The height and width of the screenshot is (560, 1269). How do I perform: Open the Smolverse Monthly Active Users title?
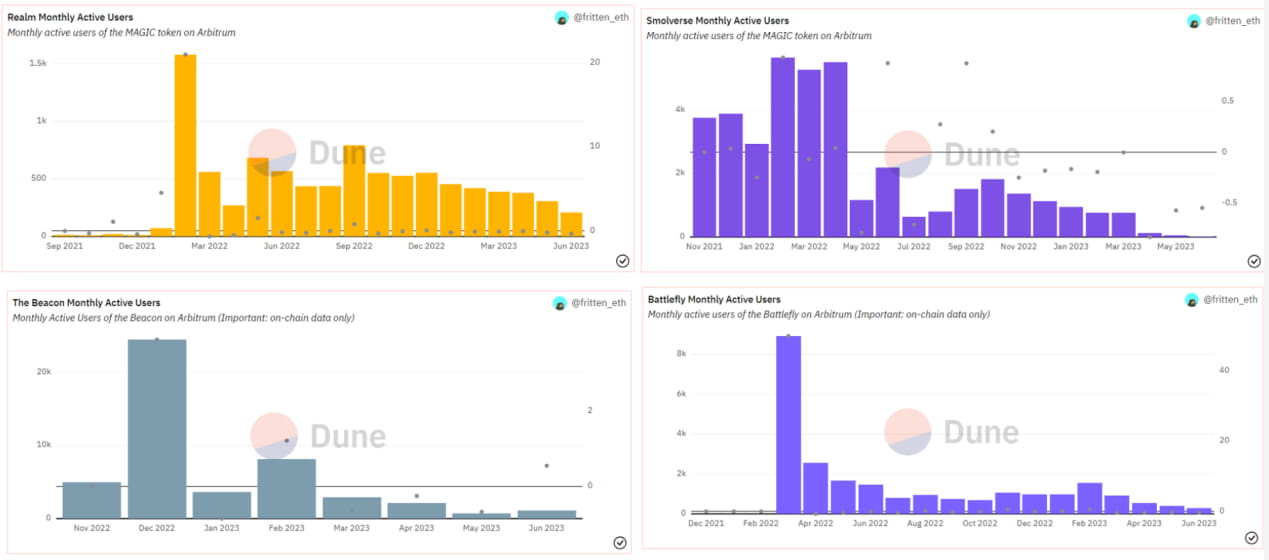tap(717, 20)
